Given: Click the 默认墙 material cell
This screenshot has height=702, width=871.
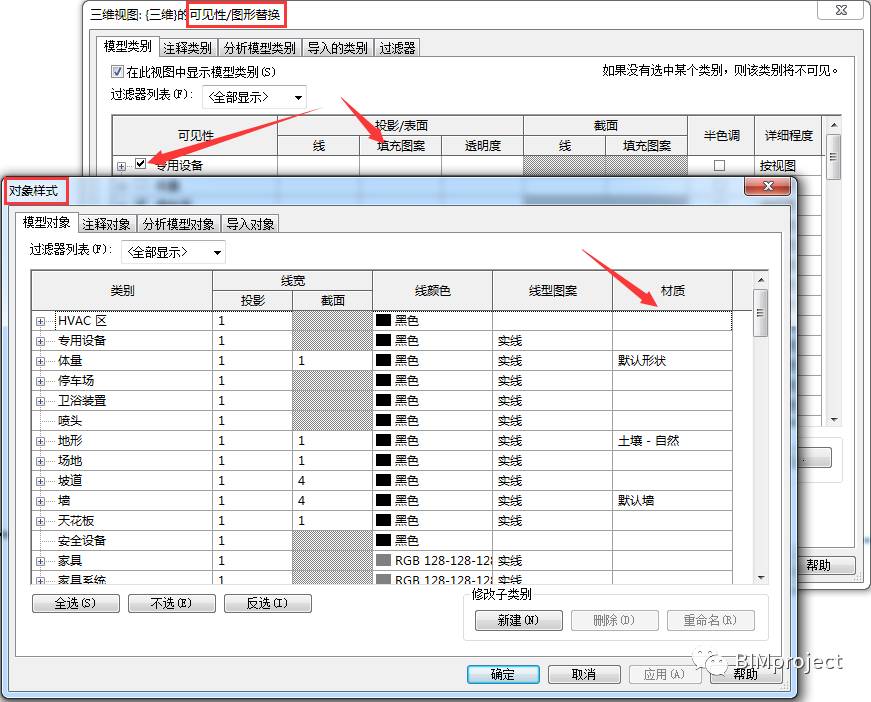Looking at the screenshot, I should click(x=672, y=501).
